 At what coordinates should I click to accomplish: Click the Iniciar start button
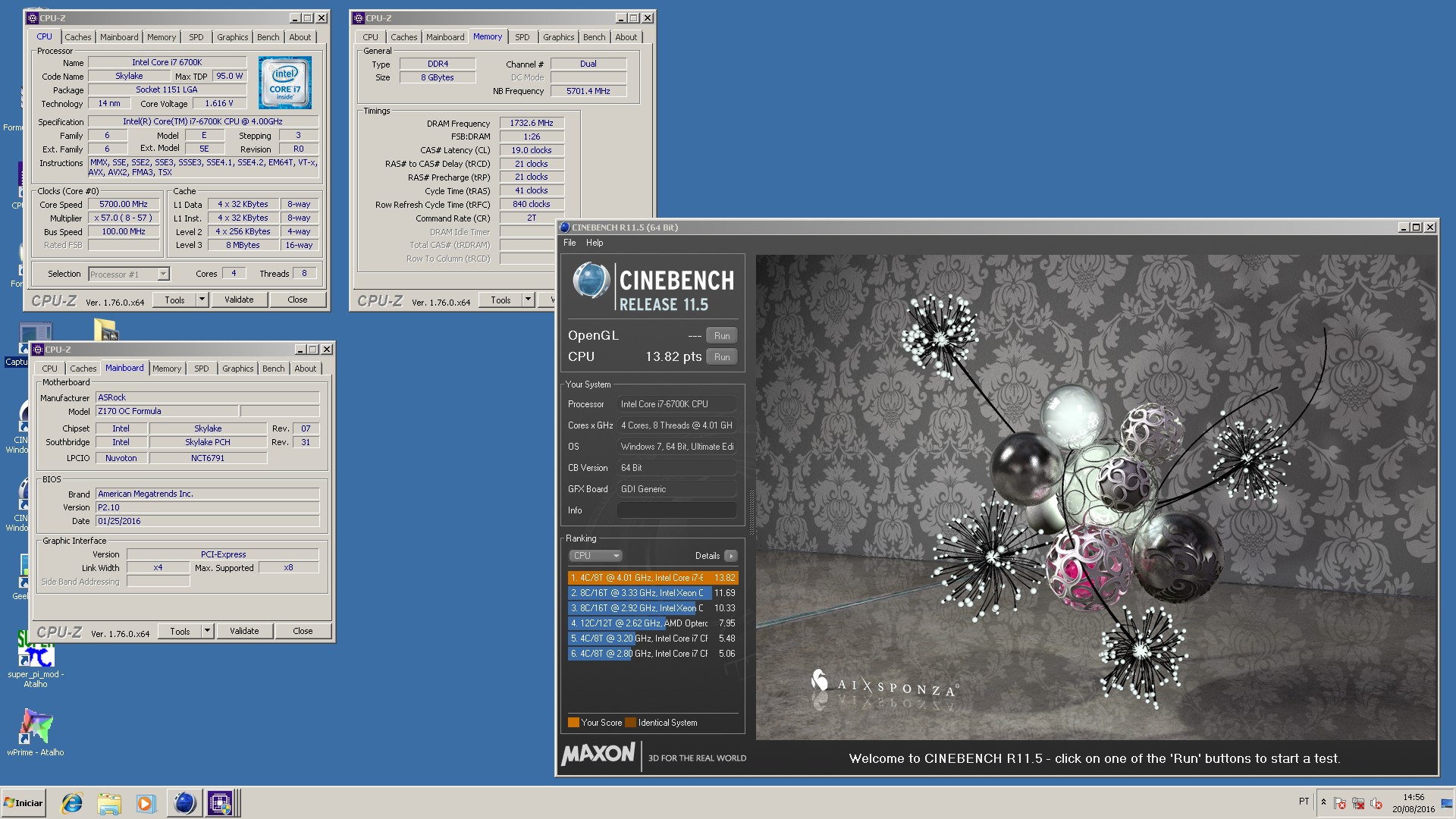coord(24,803)
